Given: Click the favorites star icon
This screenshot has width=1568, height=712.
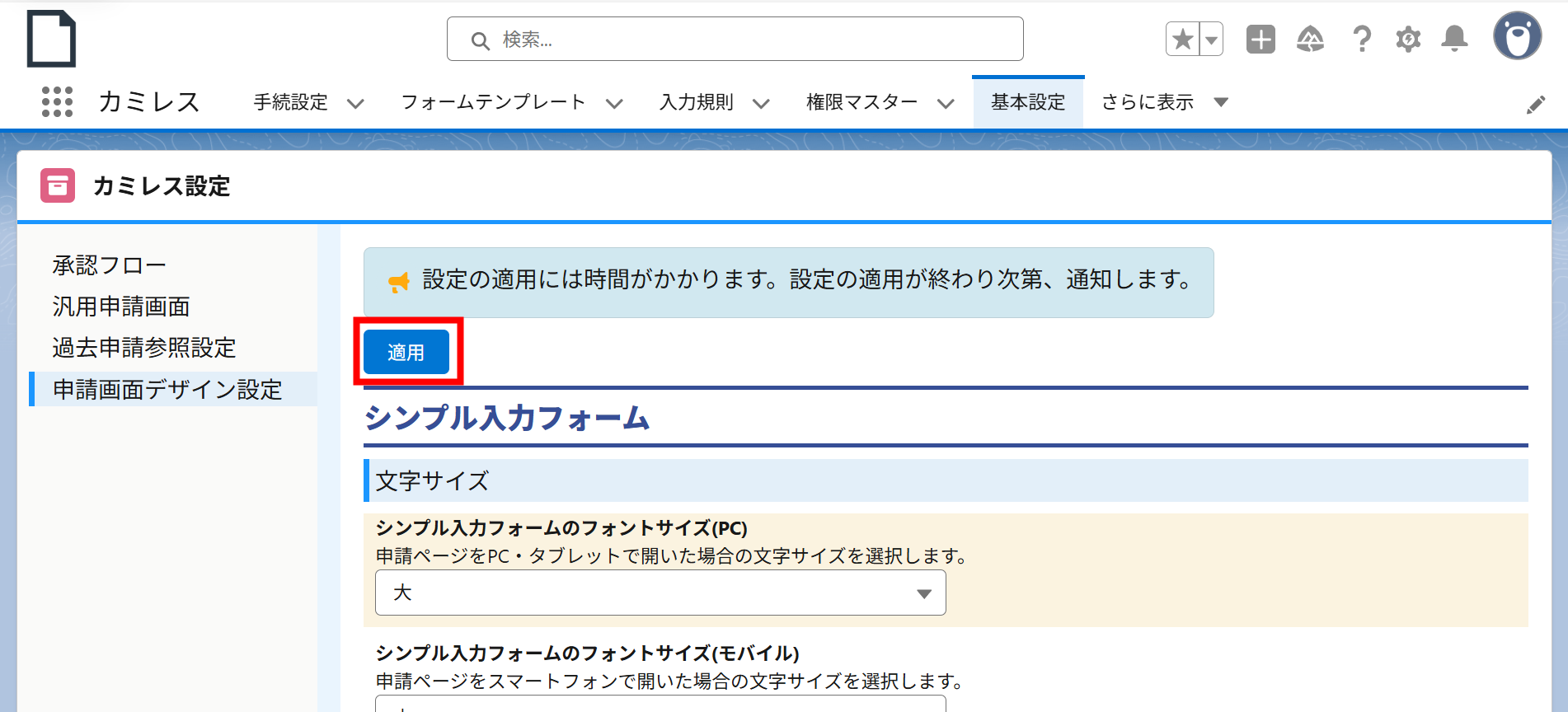Looking at the screenshot, I should (1183, 39).
